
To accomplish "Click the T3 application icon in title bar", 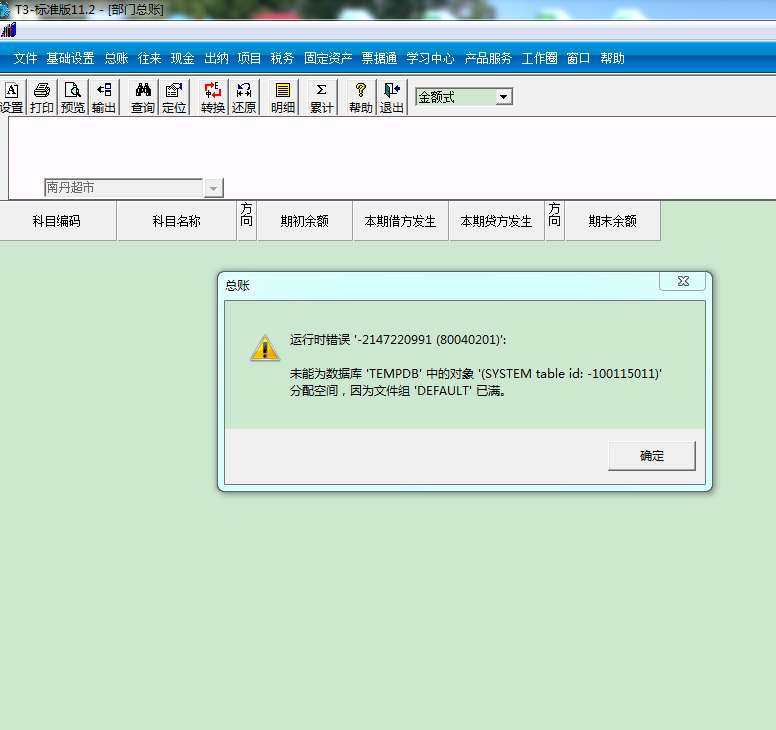I will [4, 10].
